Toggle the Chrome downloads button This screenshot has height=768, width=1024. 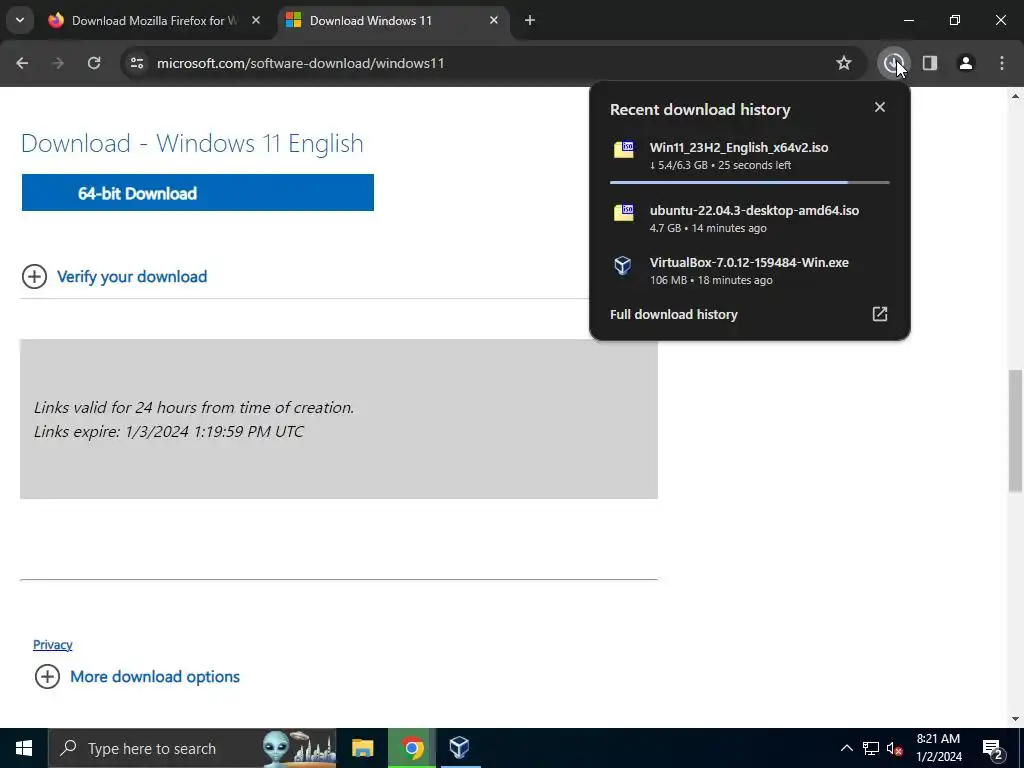point(893,63)
